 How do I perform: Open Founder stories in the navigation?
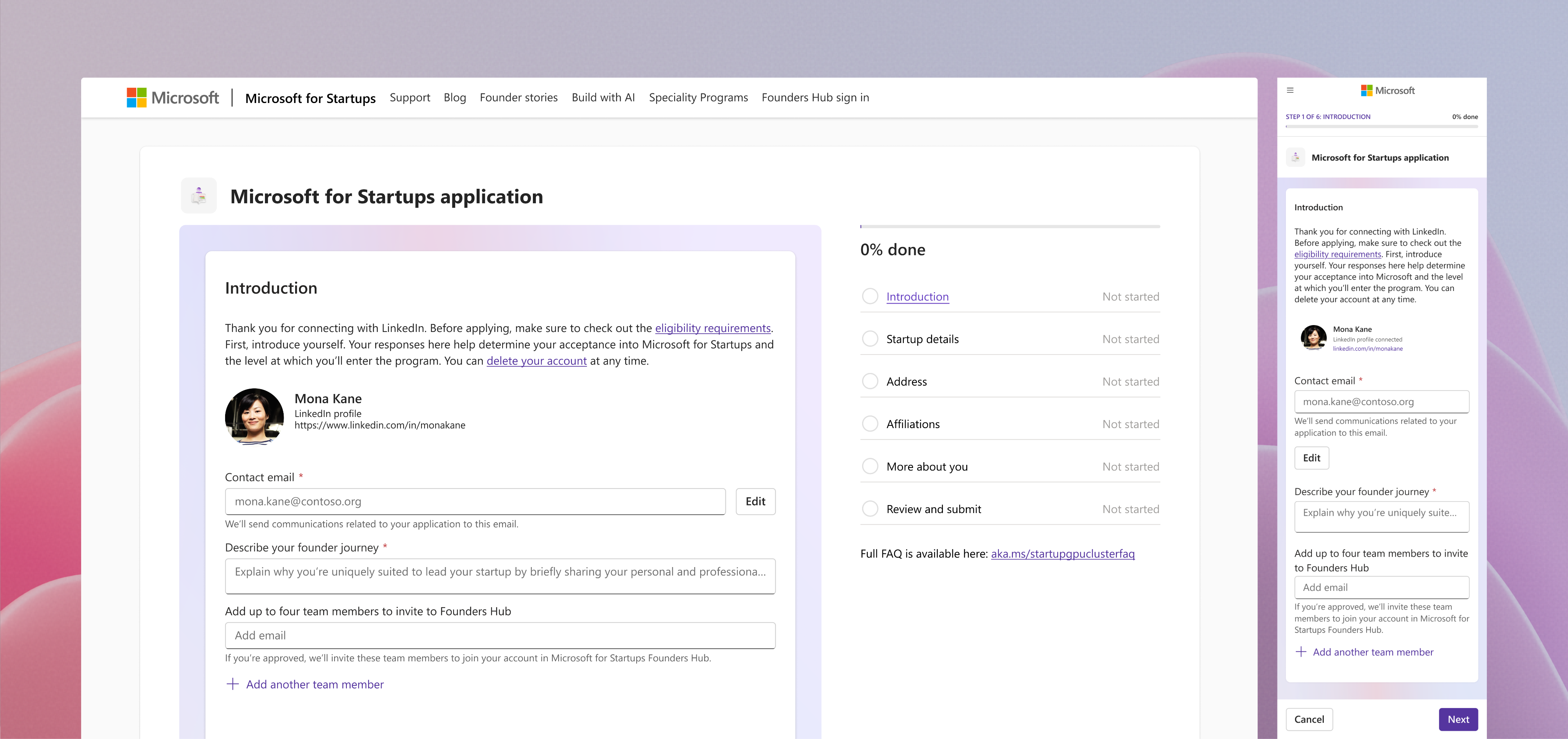coord(519,97)
